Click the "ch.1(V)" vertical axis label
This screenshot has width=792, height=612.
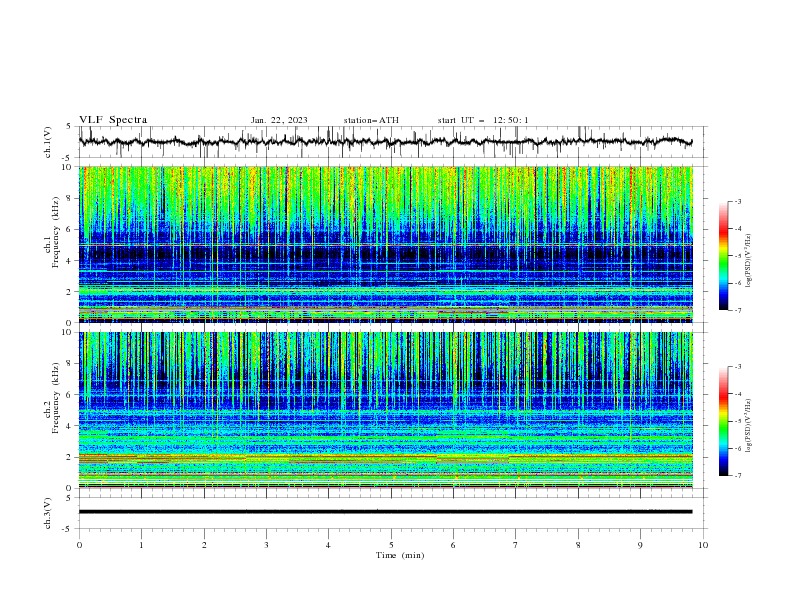(x=48, y=142)
